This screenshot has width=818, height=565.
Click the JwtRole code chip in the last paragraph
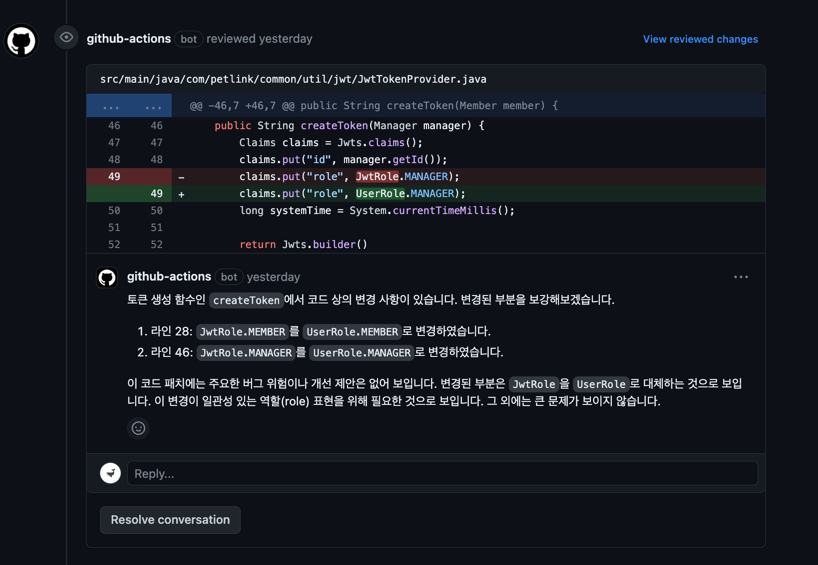[534, 384]
